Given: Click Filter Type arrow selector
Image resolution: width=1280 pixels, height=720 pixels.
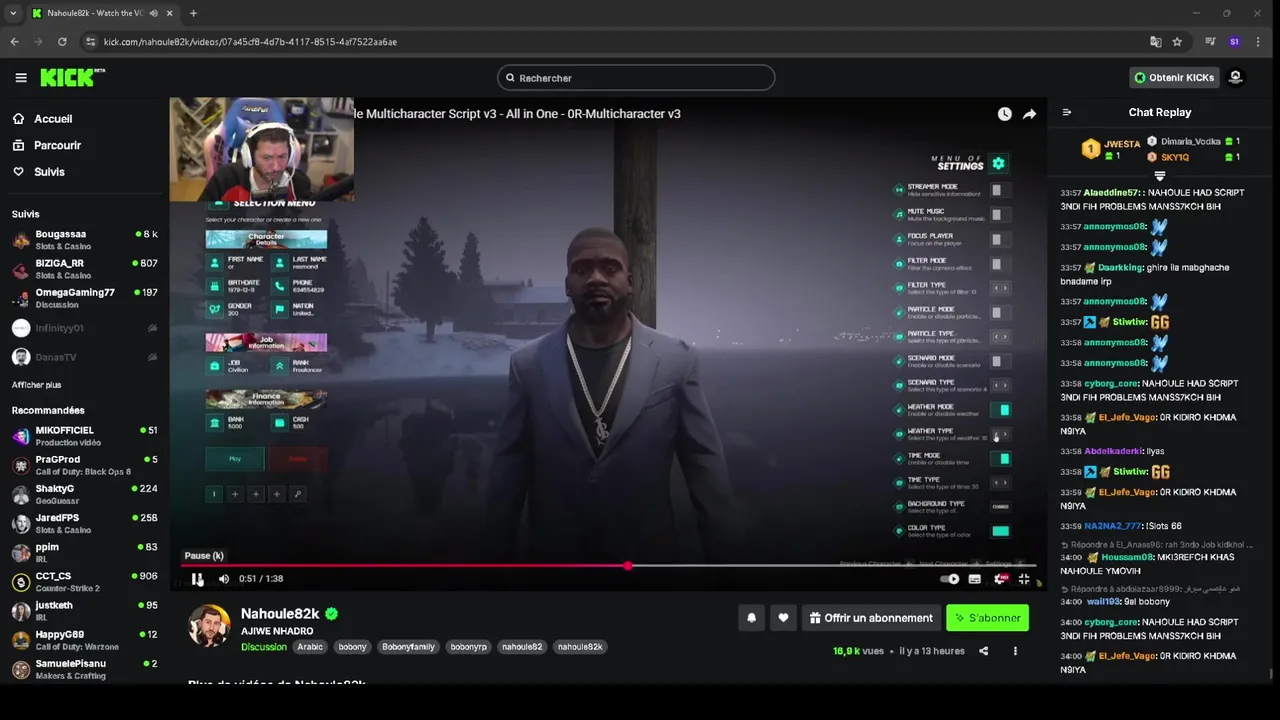Looking at the screenshot, I should (1000, 288).
